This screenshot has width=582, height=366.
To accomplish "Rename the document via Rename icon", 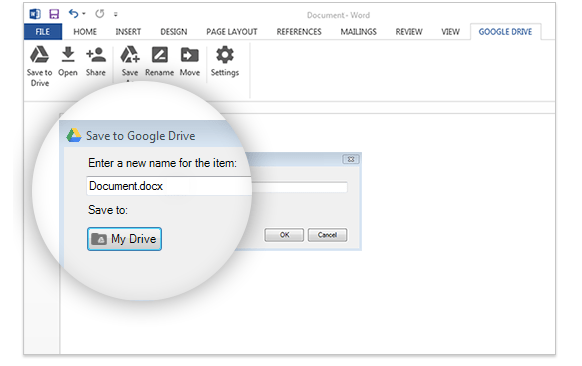I will point(160,55).
